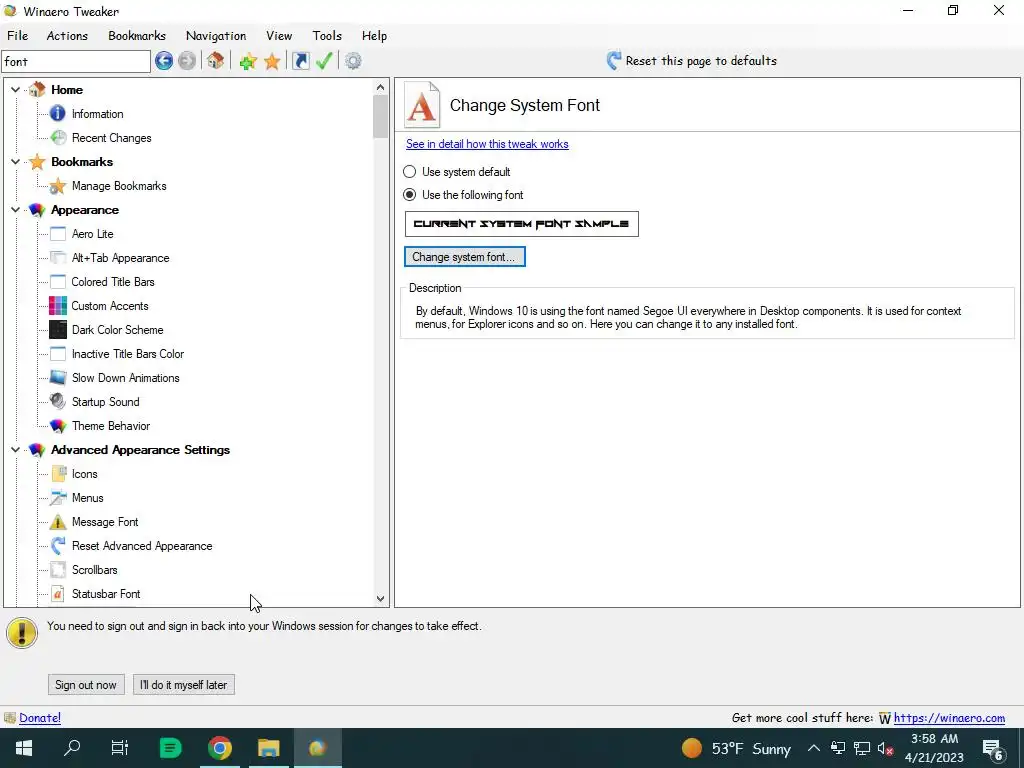Click the Theme Behavior palette icon
The width and height of the screenshot is (1024, 768).
pyautogui.click(x=57, y=426)
